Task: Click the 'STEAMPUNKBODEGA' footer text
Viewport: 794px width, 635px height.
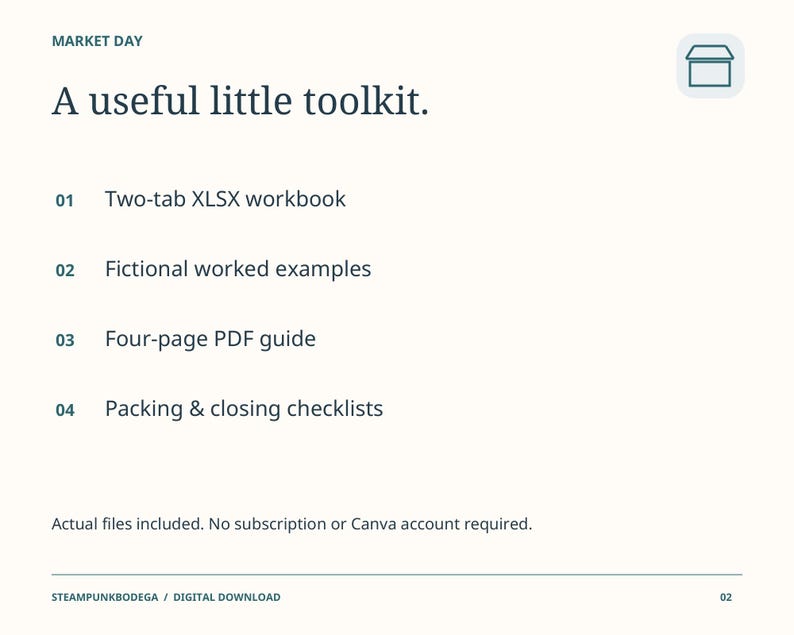Action: [x=105, y=597]
